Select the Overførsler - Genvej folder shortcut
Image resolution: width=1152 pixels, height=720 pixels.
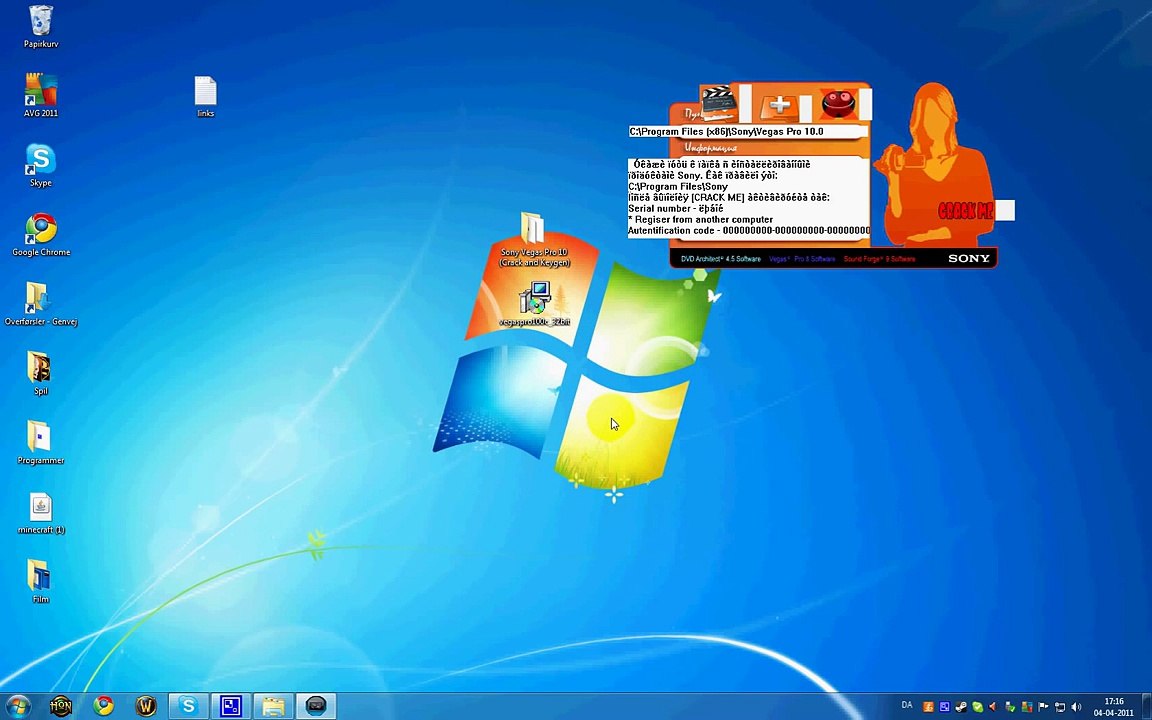click(x=40, y=303)
